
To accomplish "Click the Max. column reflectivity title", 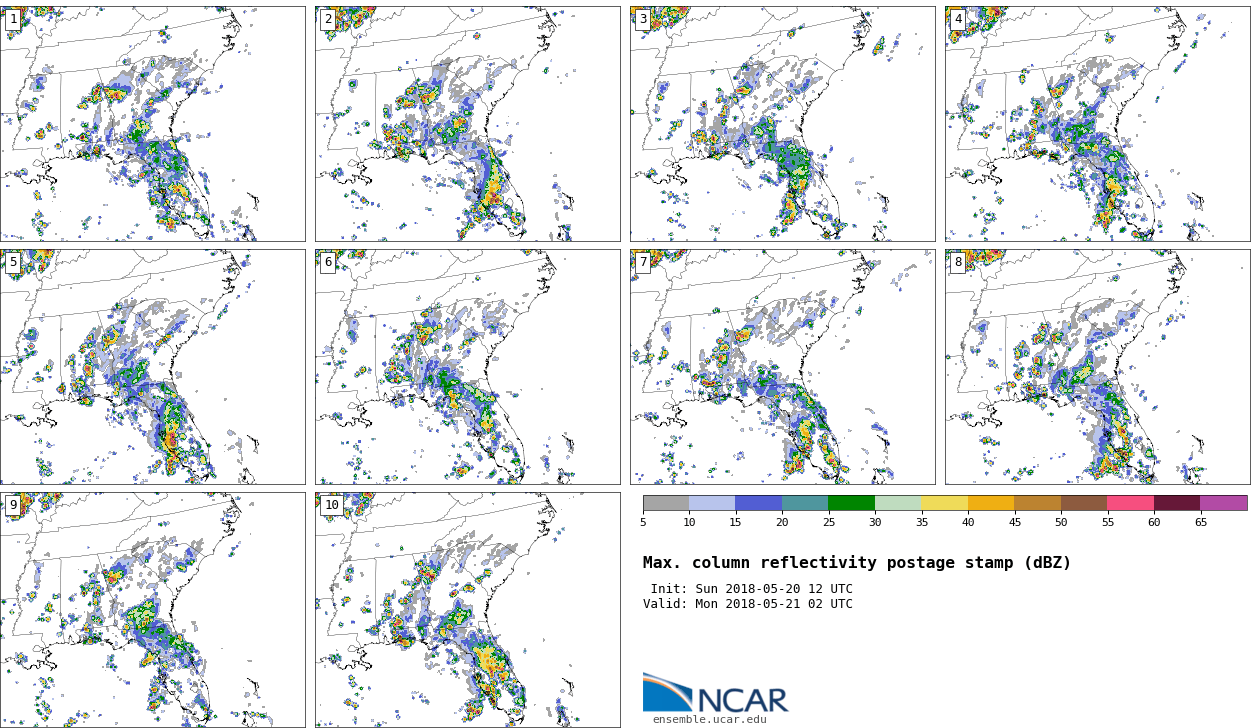I will (856, 563).
